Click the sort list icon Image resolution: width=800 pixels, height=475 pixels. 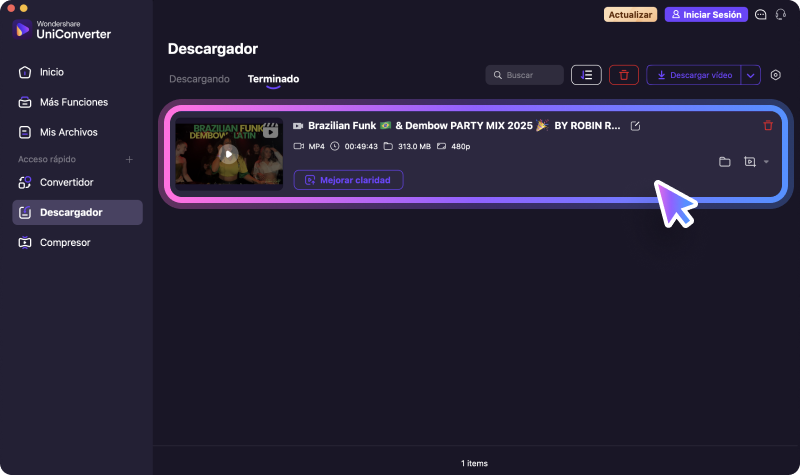[x=586, y=75]
